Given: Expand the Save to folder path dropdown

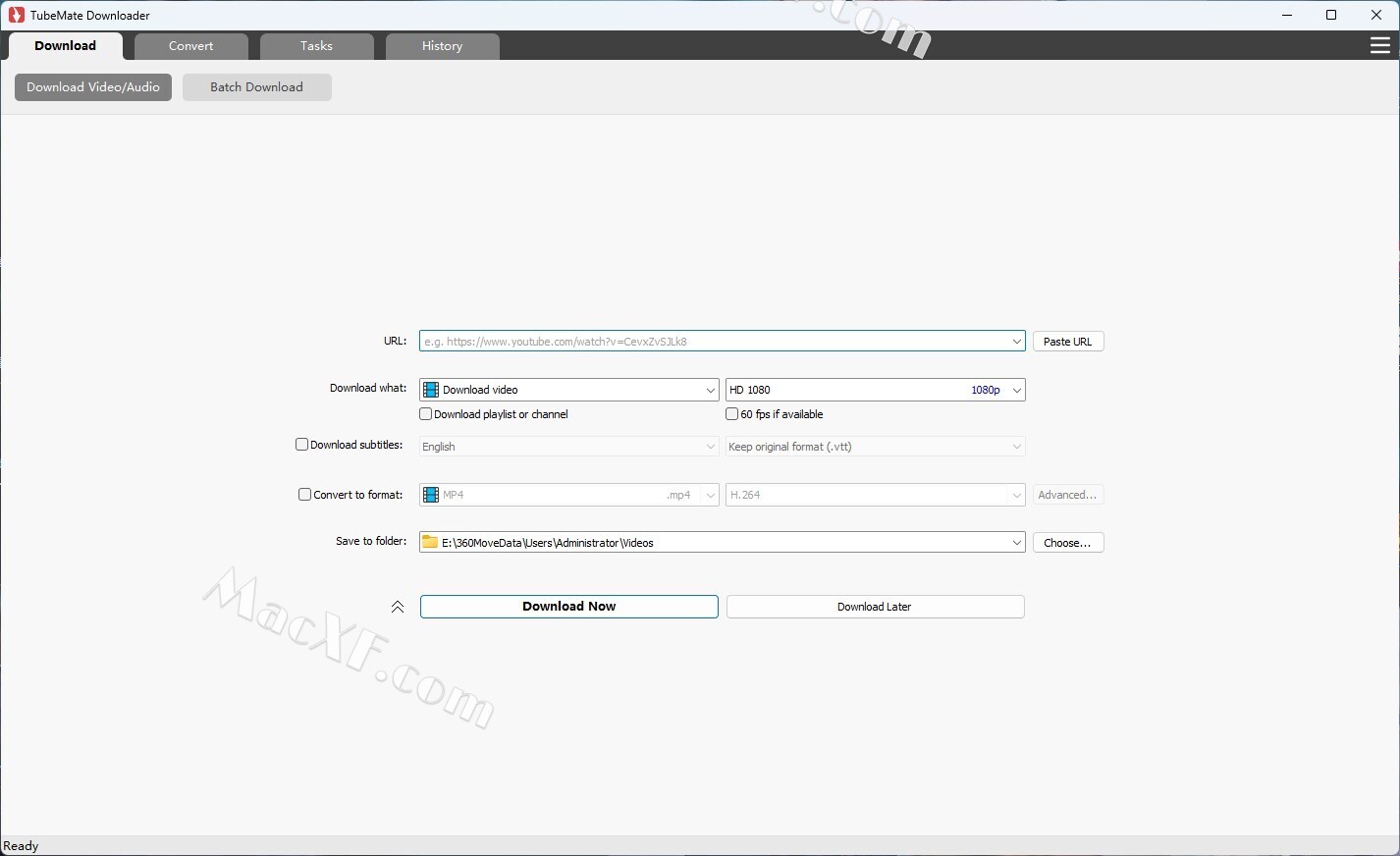Looking at the screenshot, I should point(1016,543).
